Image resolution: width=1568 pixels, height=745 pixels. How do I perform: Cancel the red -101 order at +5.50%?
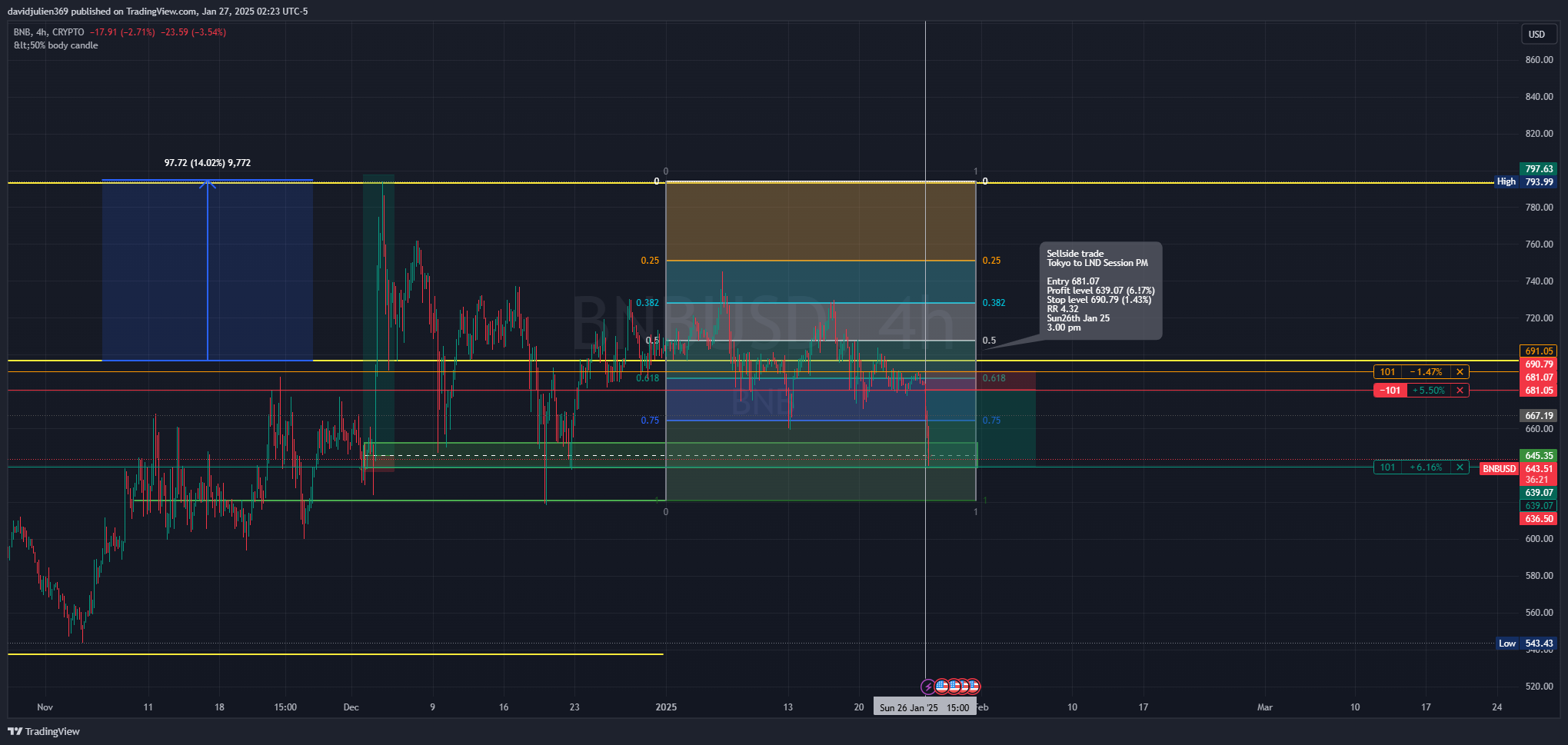pyautogui.click(x=1460, y=391)
